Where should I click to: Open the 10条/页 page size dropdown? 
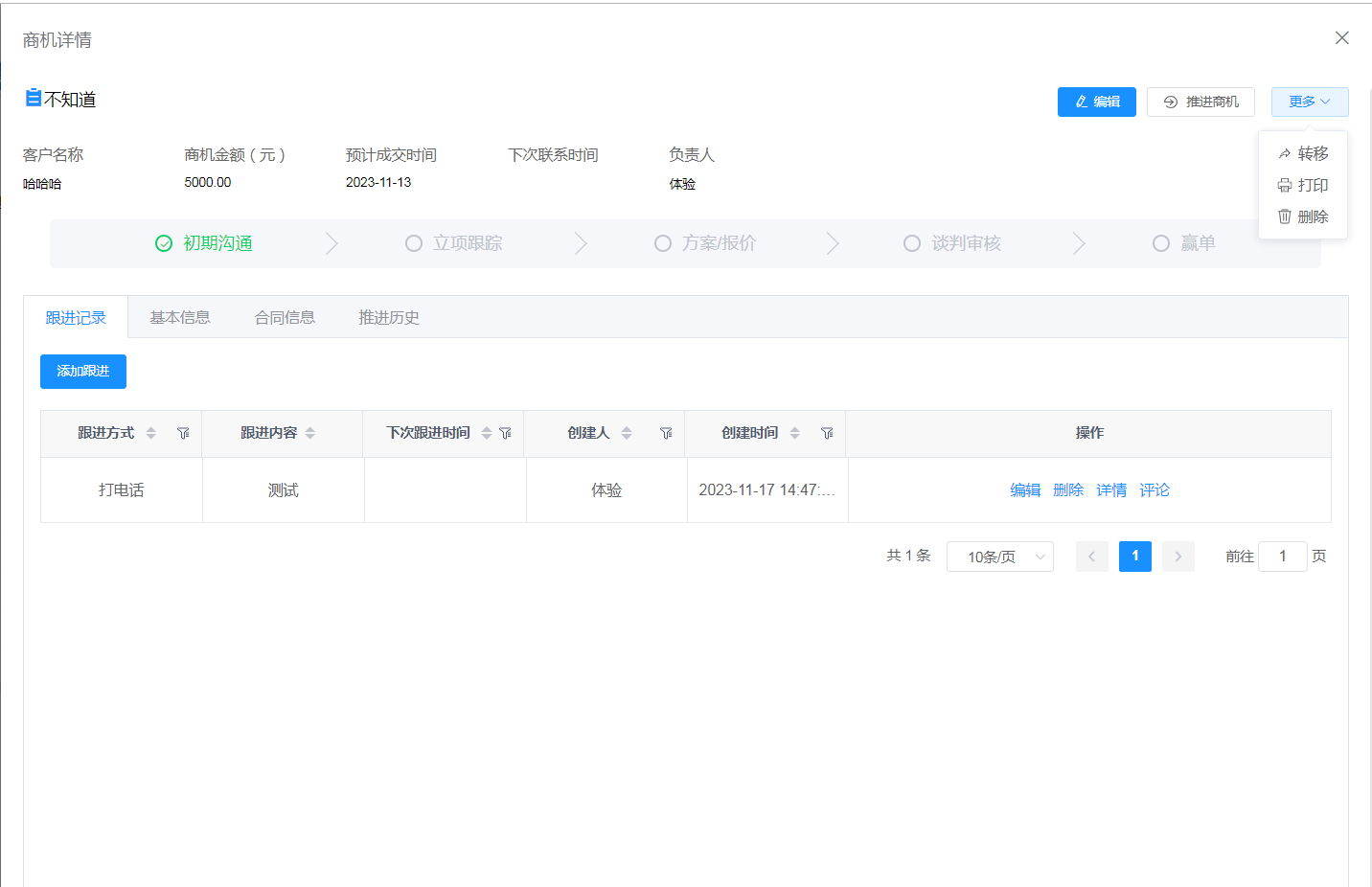pyautogui.click(x=999, y=557)
